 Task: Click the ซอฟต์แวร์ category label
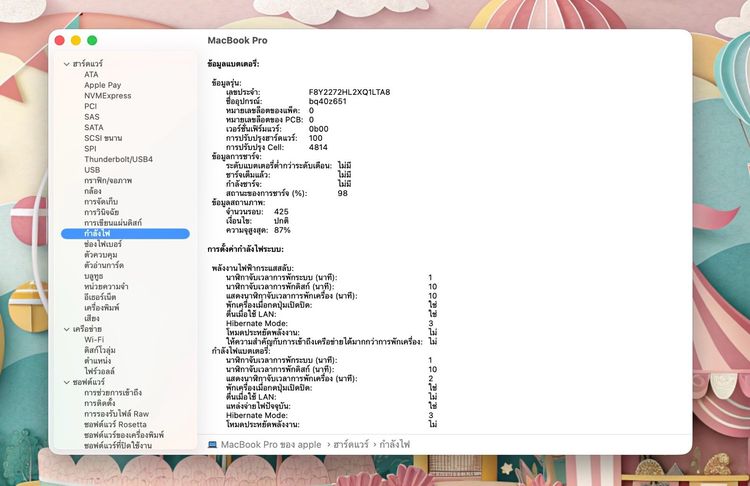(x=88, y=382)
